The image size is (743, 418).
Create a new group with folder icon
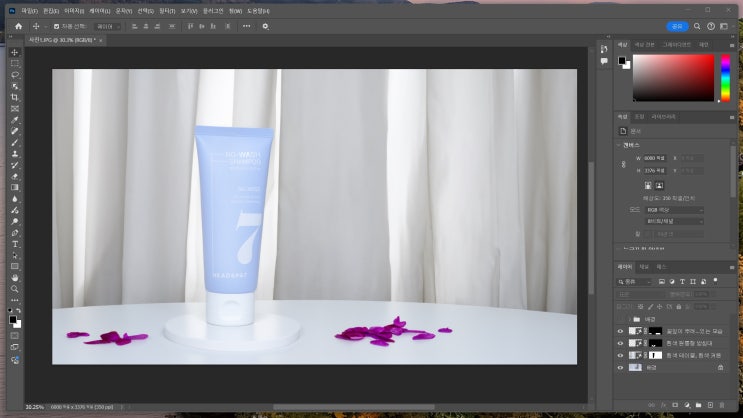[698, 405]
